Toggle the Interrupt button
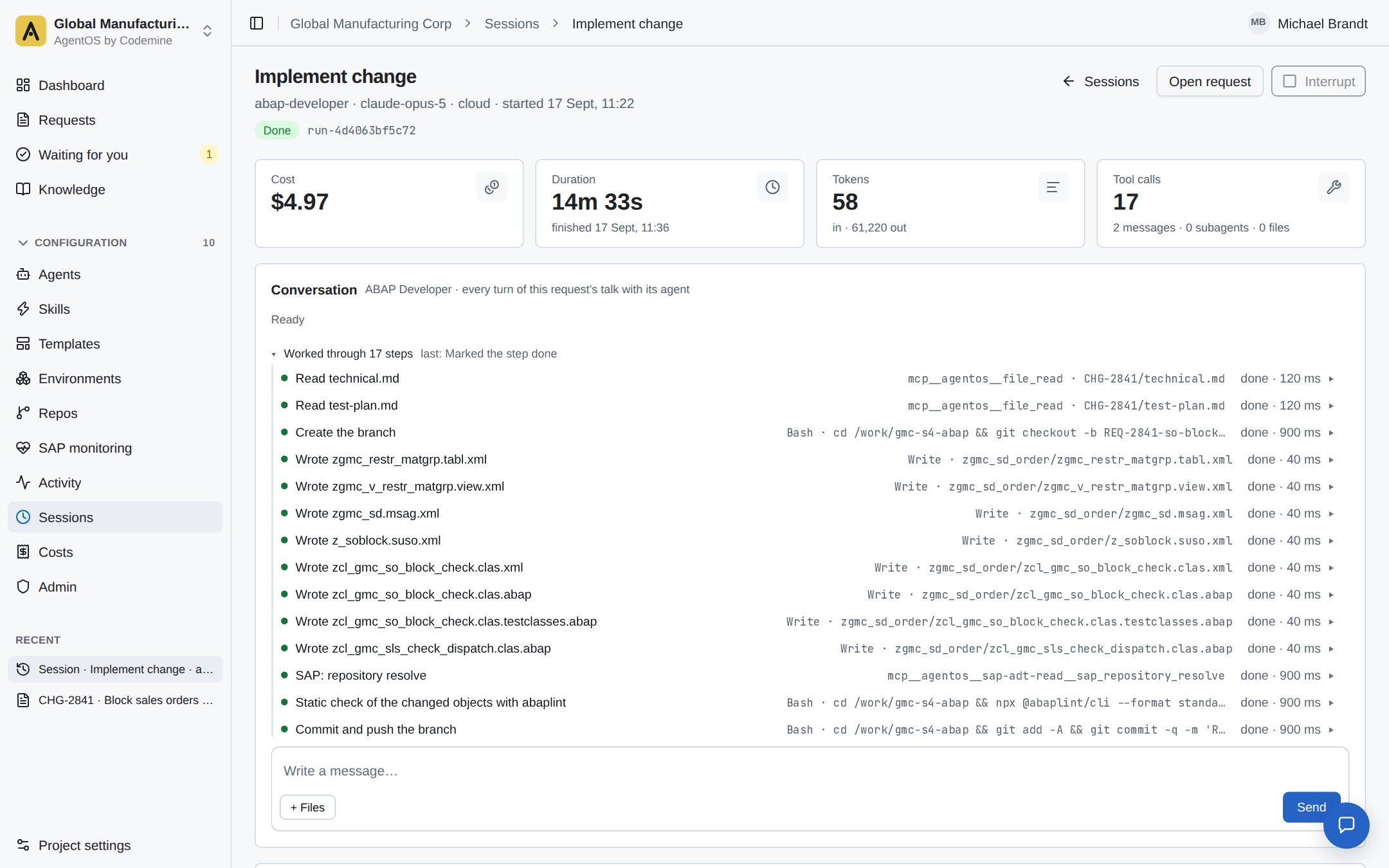The image size is (1389, 868). pyautogui.click(x=1318, y=82)
